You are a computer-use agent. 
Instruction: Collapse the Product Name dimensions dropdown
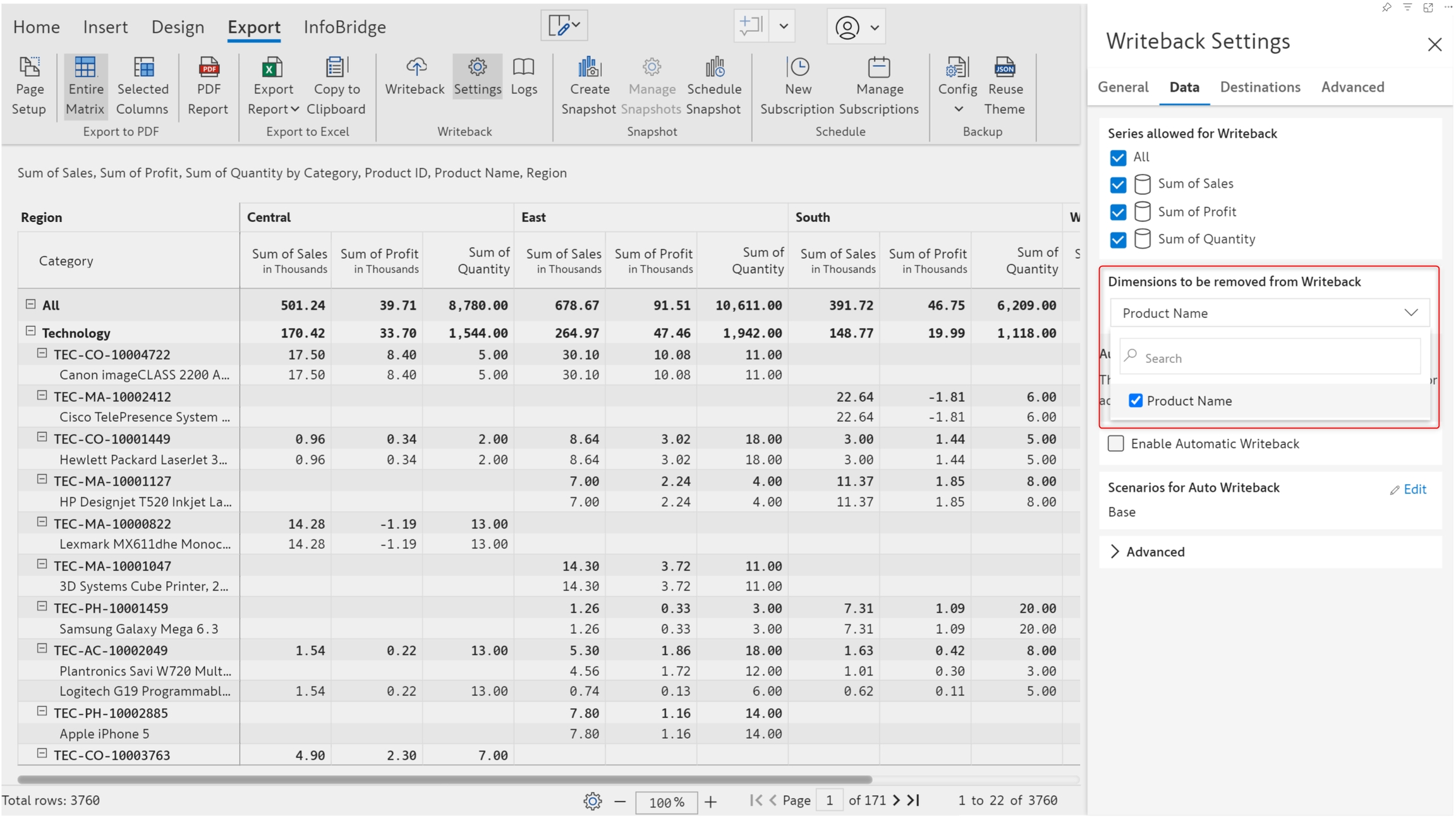click(1410, 313)
